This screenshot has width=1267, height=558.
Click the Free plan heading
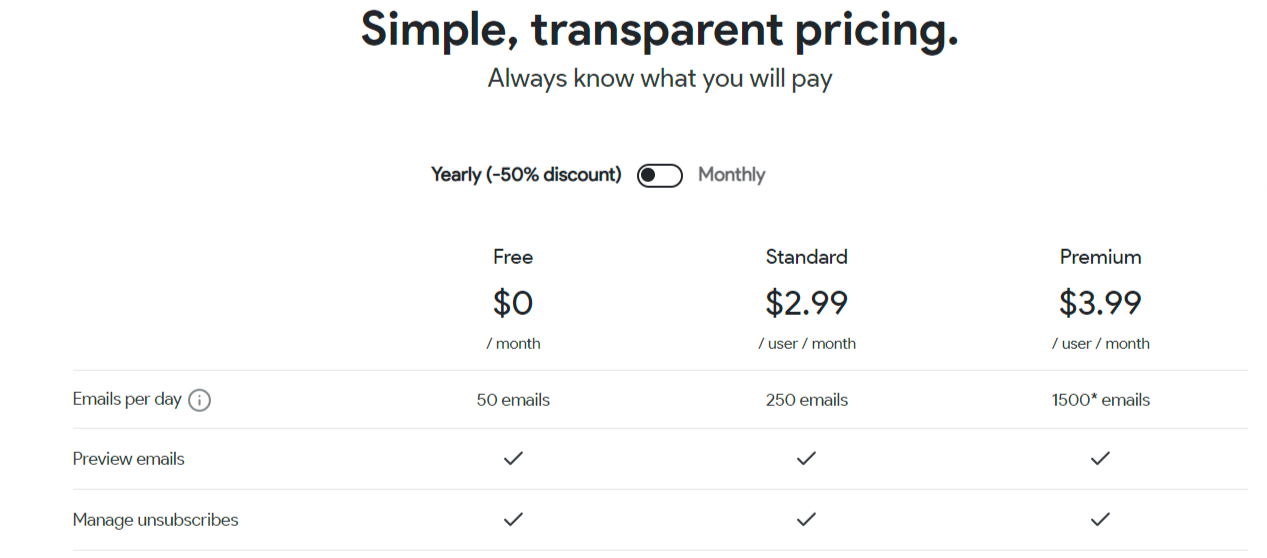coord(513,257)
